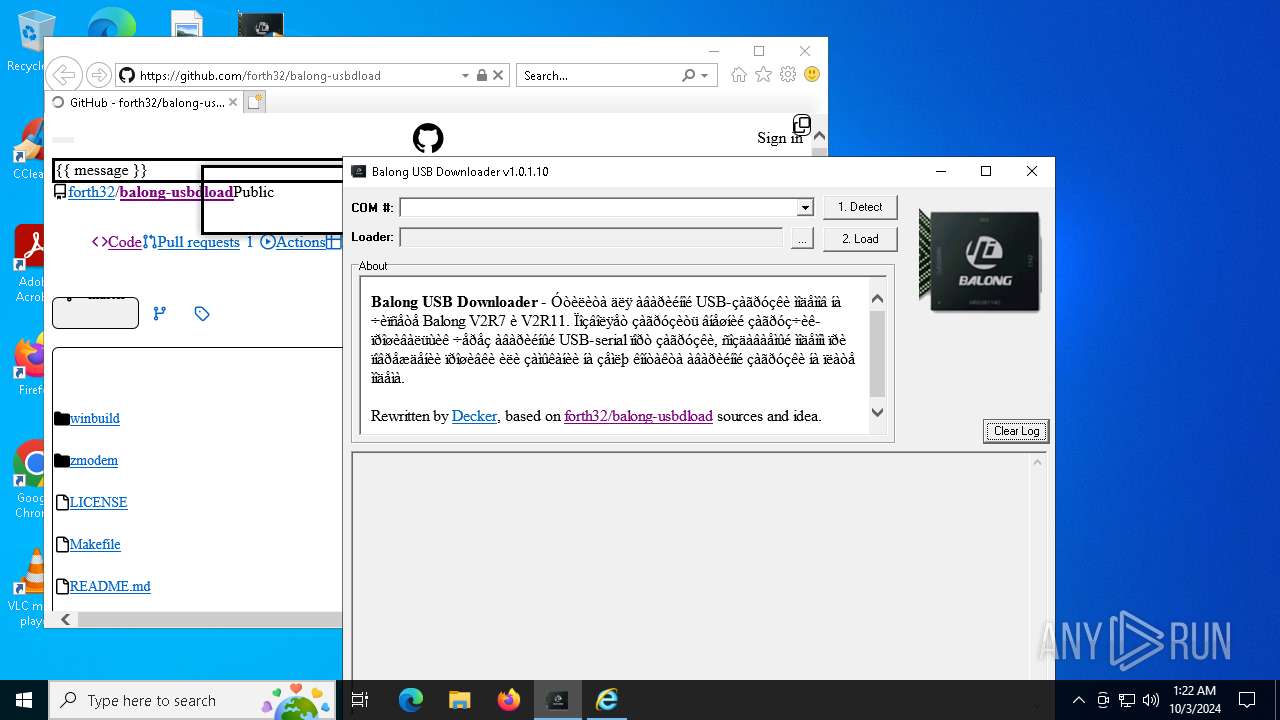Click the branches icon on GitHub page

[x=159, y=313]
